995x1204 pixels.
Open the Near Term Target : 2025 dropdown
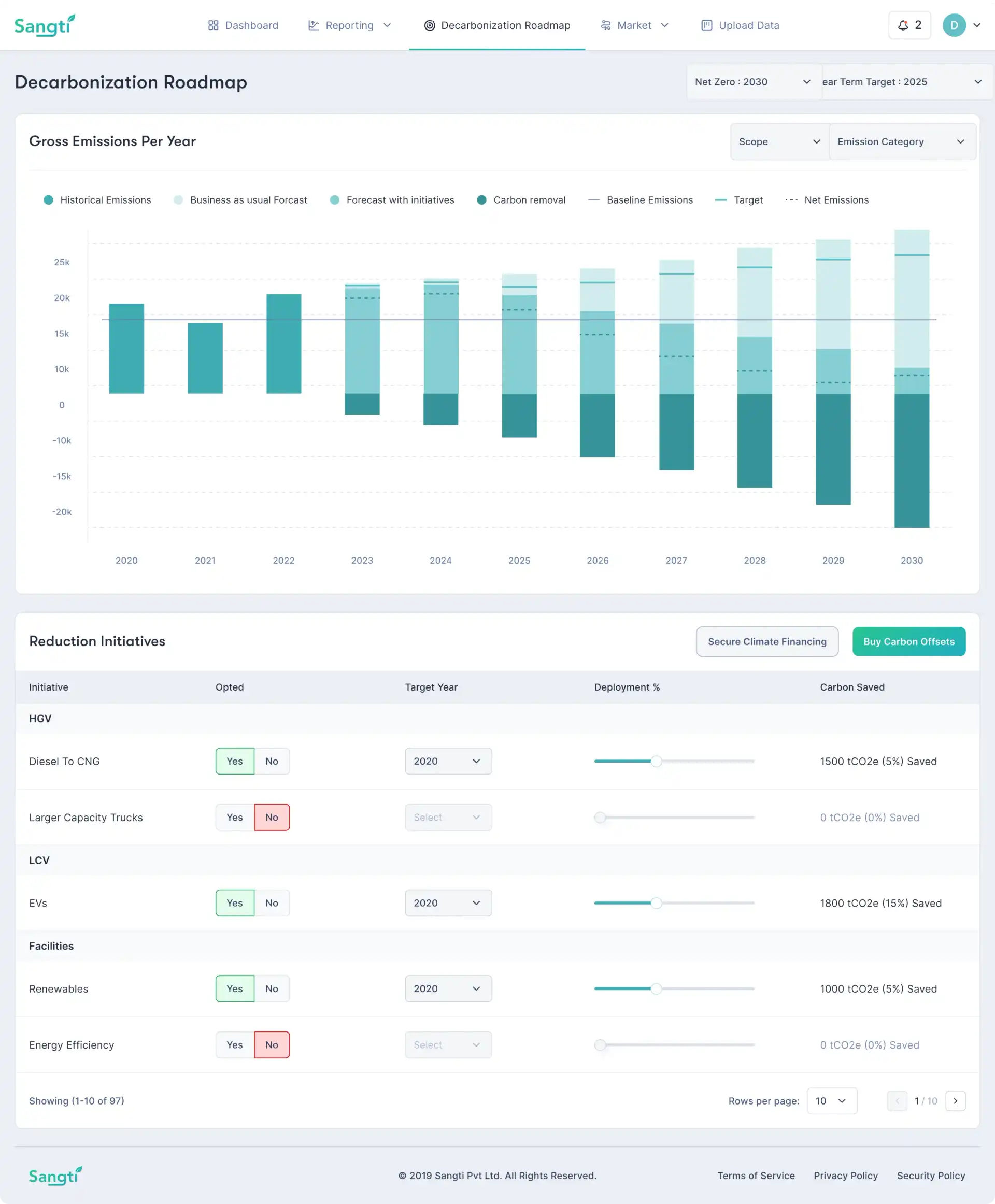pos(907,82)
